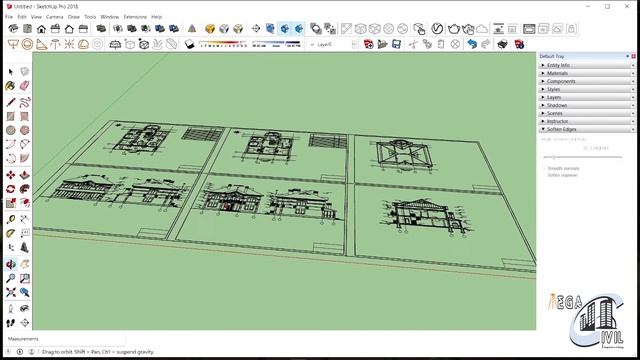Expand the Layers panel
Viewport: 640px width, 360px height.
[587, 97]
